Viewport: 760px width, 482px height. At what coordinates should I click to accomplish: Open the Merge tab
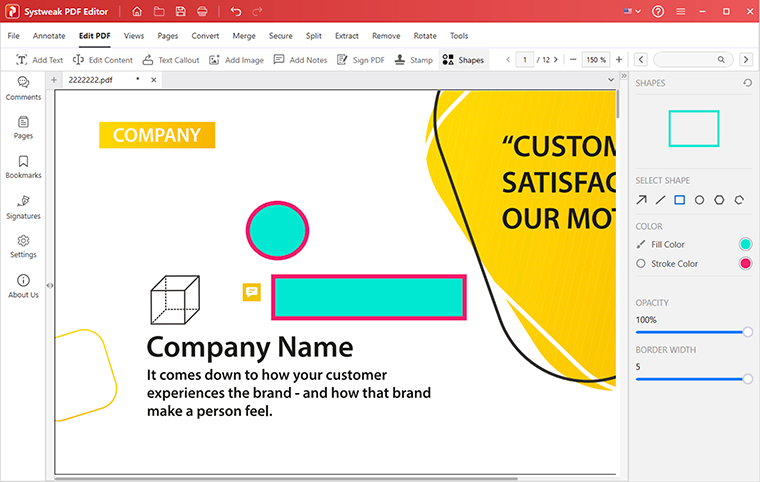click(x=244, y=36)
